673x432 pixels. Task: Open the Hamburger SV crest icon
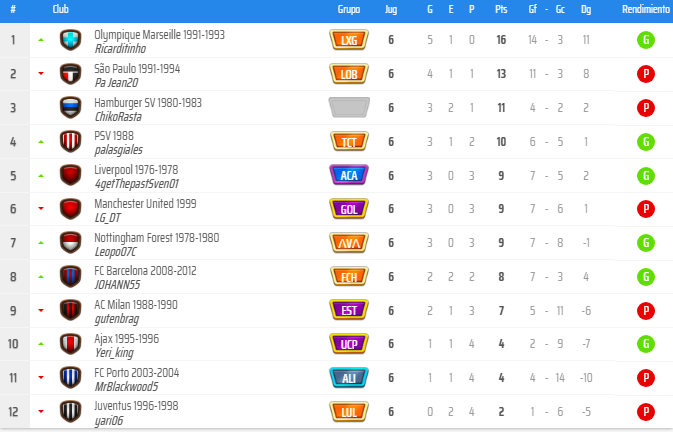click(70, 107)
